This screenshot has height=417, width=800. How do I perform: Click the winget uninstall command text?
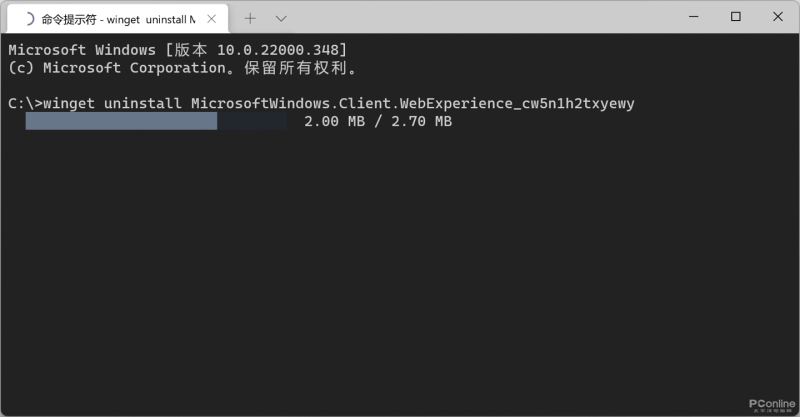pos(112,103)
